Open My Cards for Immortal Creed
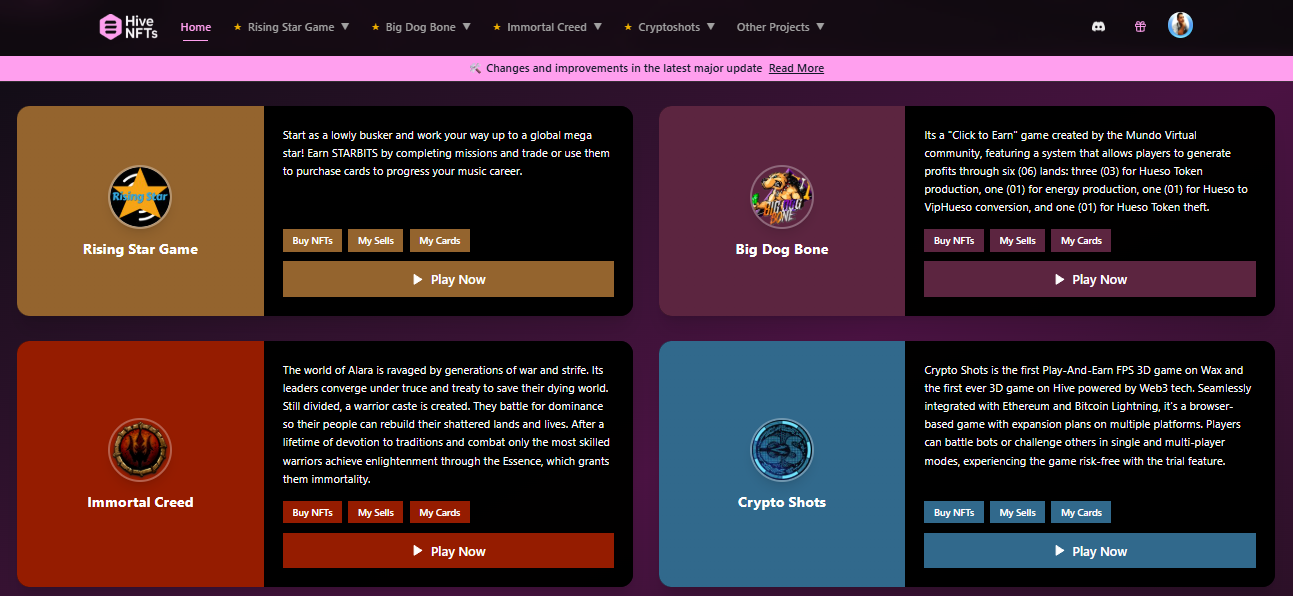 point(440,512)
